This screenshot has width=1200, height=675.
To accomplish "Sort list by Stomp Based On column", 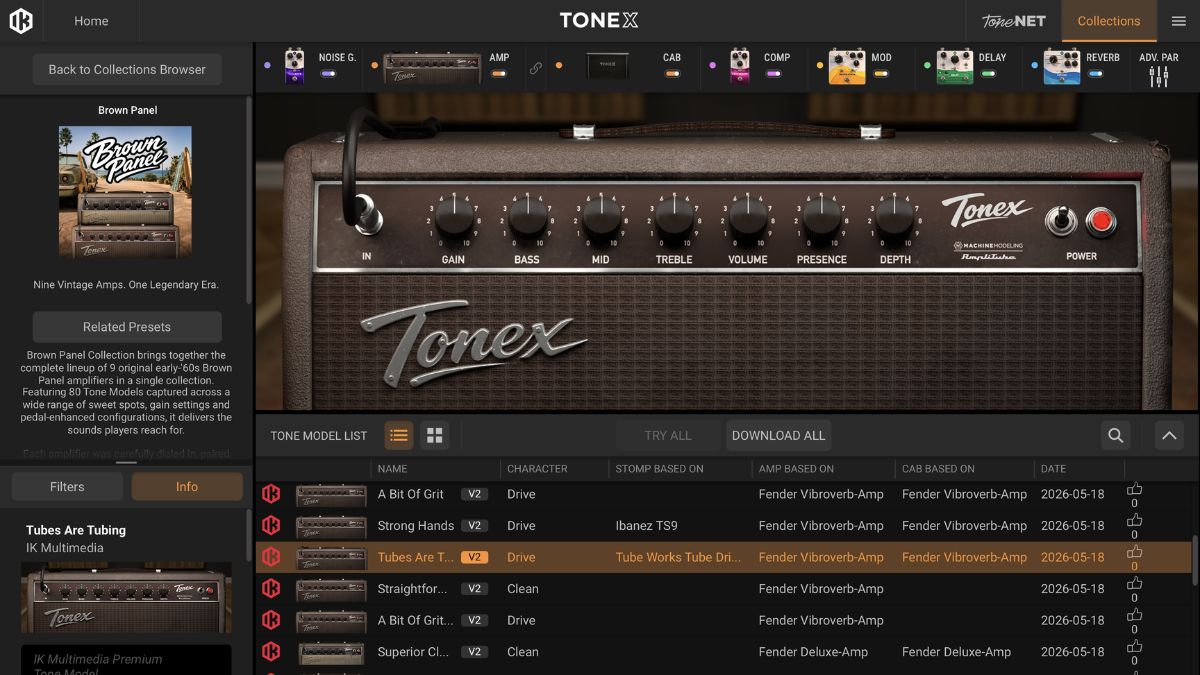I will [x=659, y=468].
